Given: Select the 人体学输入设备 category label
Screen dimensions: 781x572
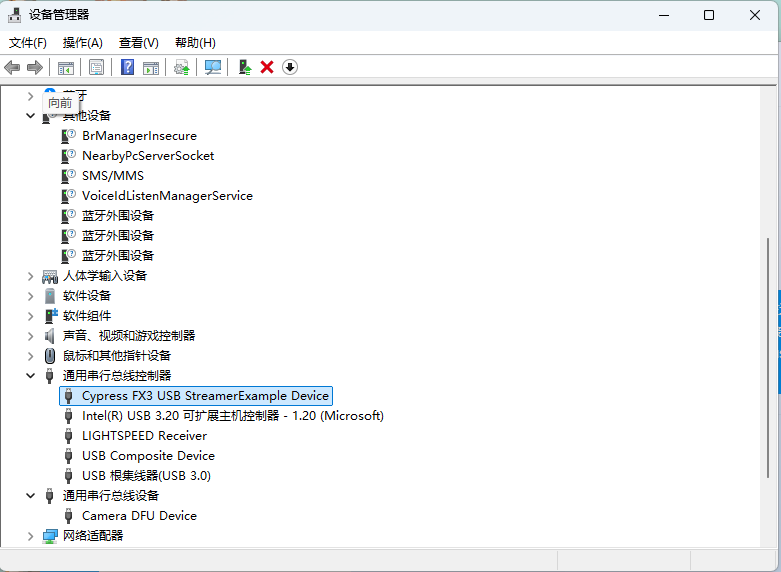Looking at the screenshot, I should [105, 276].
